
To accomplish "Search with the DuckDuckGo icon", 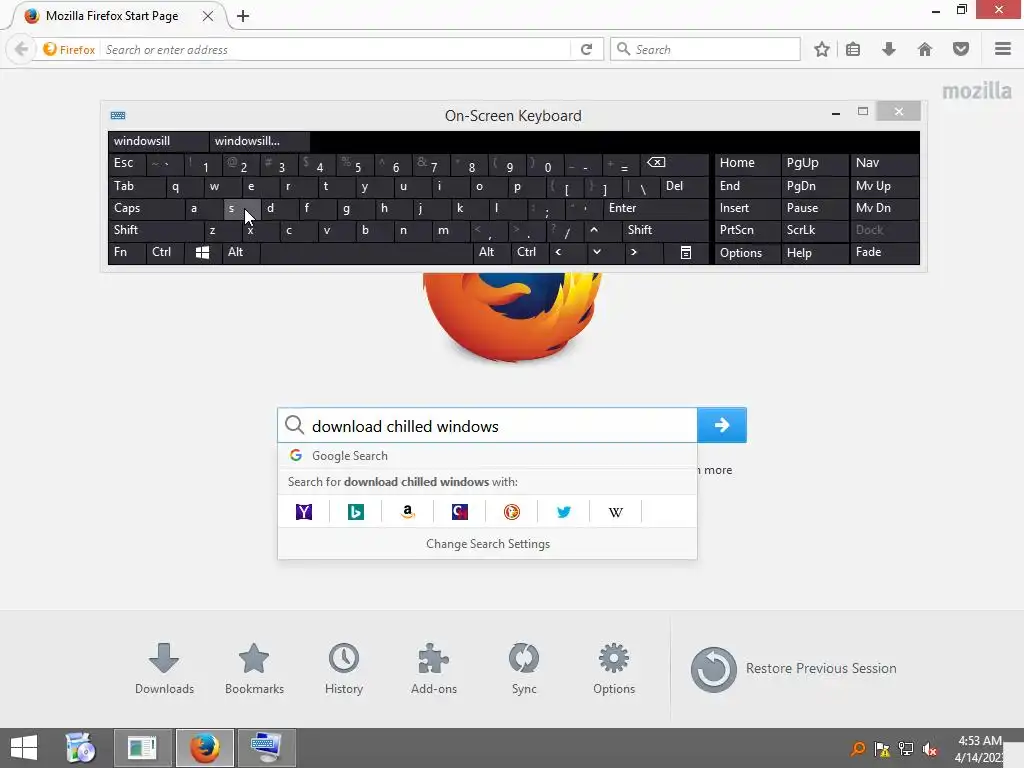I will pos(512,512).
